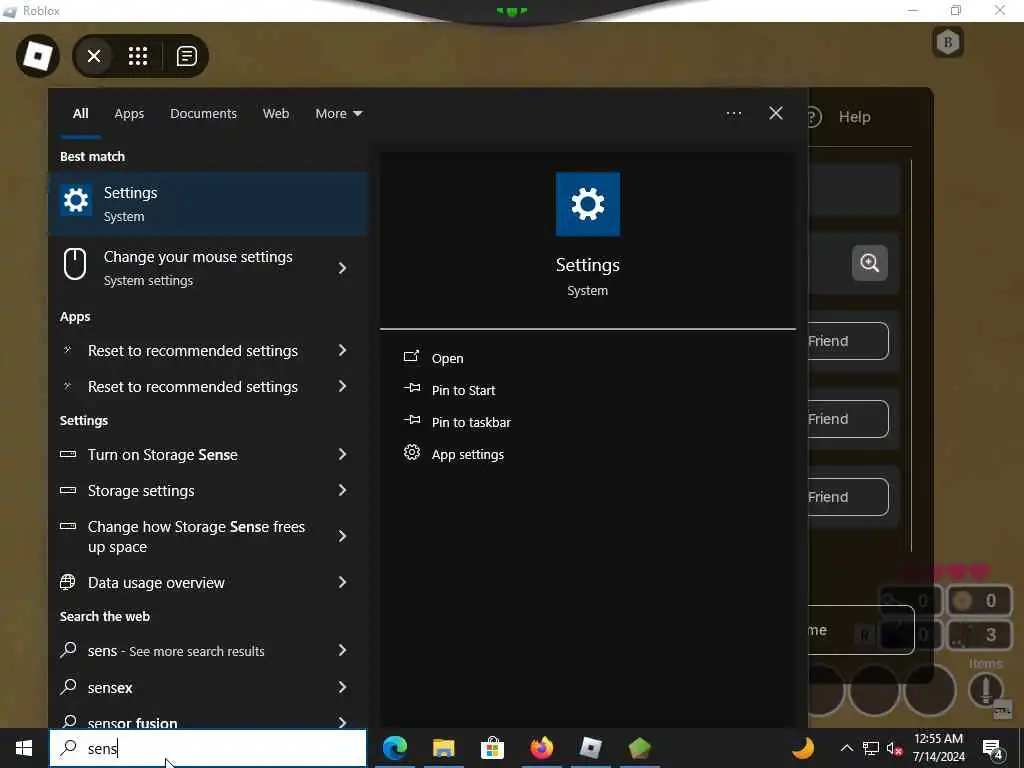Viewport: 1024px width, 768px height.
Task: Close the Roblox menu with the X icon
Action: pos(94,56)
